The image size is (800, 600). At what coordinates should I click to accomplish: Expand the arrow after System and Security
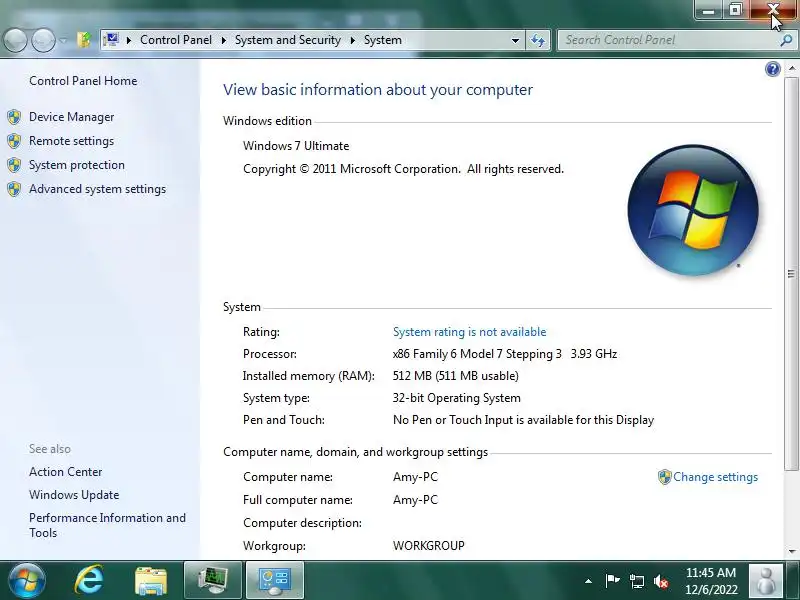point(352,40)
